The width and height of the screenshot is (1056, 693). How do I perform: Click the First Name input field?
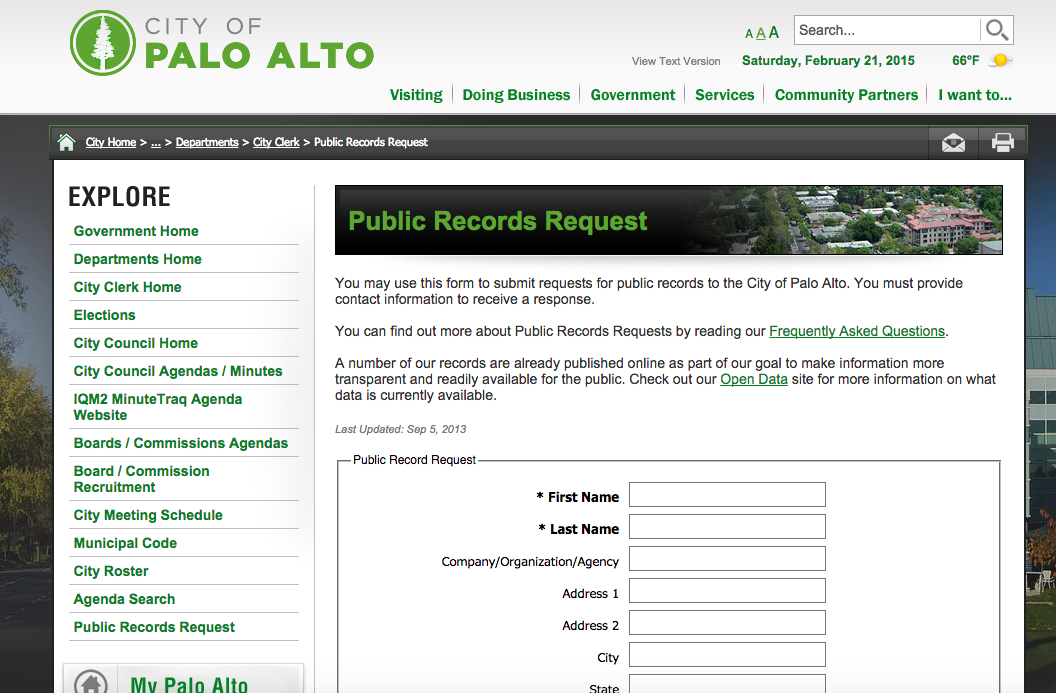click(727, 494)
